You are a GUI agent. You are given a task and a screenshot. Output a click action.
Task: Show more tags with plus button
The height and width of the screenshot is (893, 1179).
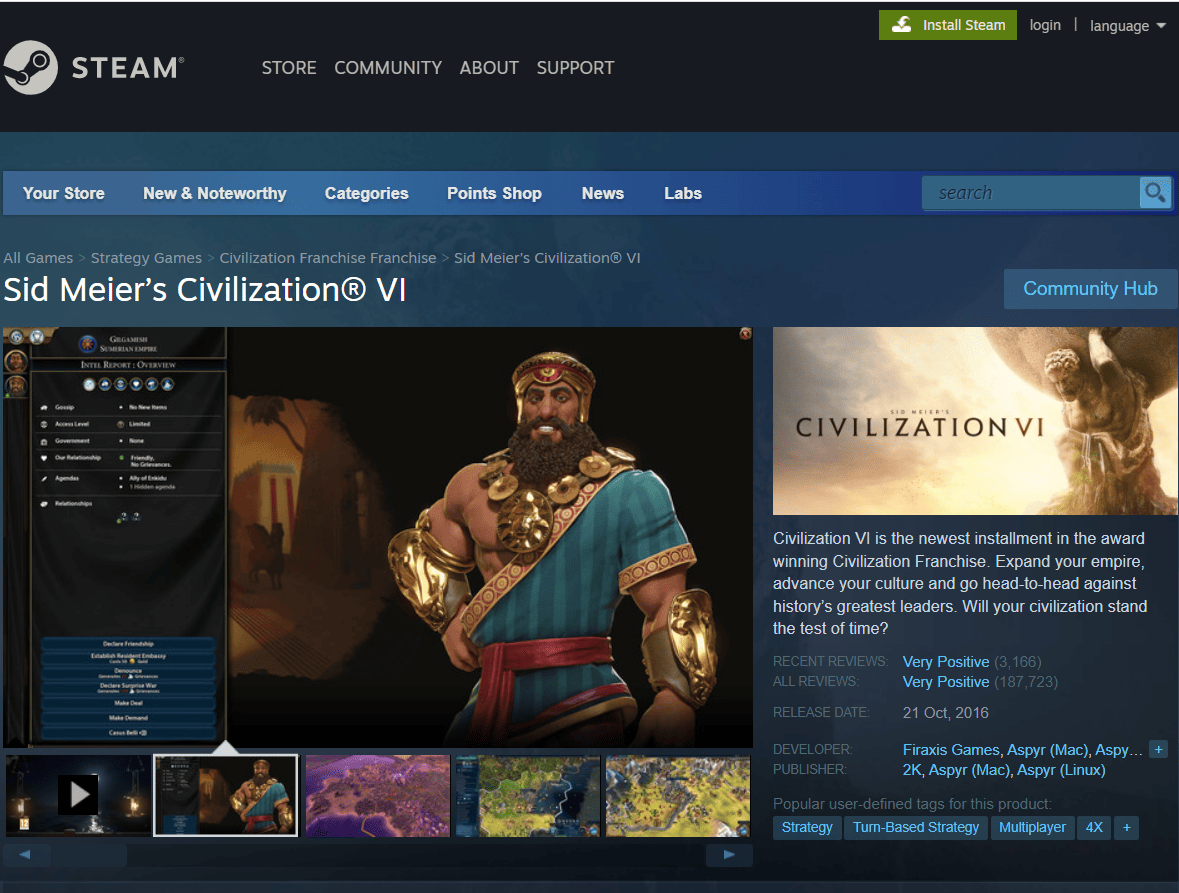(1126, 828)
